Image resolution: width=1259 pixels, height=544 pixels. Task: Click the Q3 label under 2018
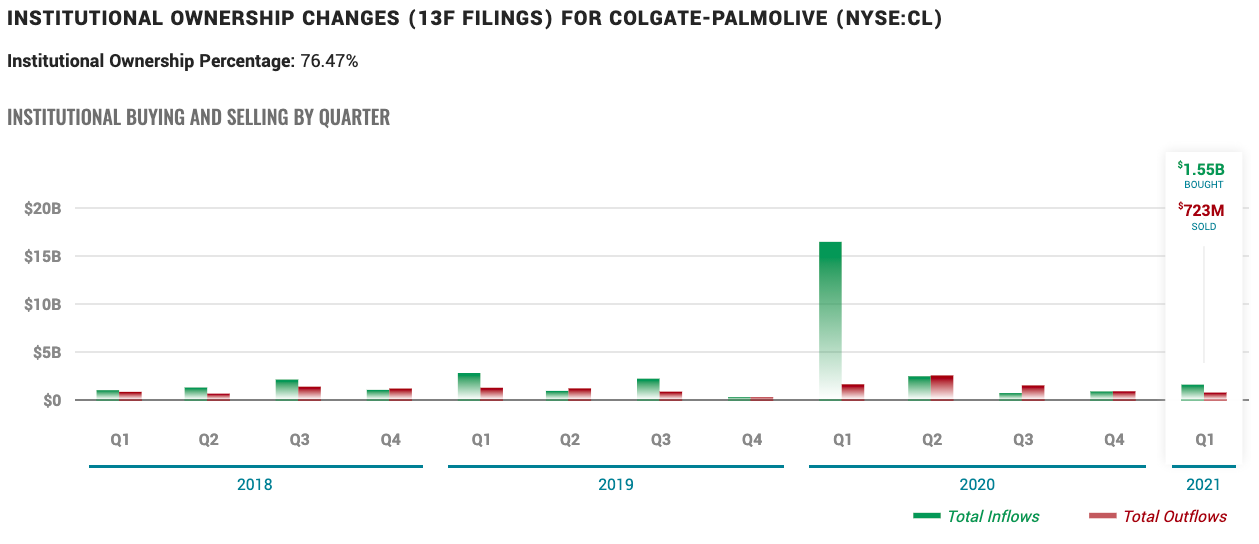point(299,440)
